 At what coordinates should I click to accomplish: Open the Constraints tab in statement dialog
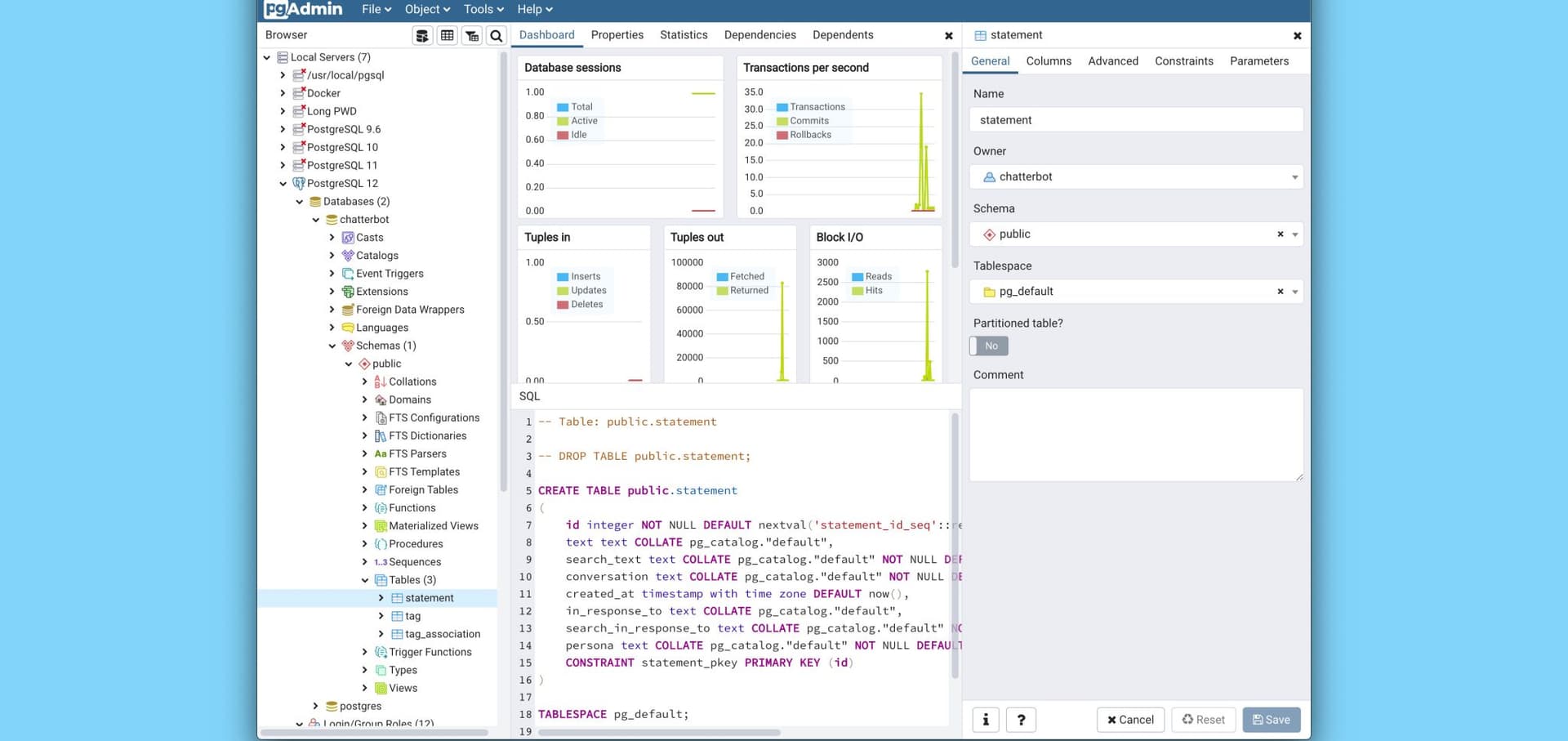1184,61
